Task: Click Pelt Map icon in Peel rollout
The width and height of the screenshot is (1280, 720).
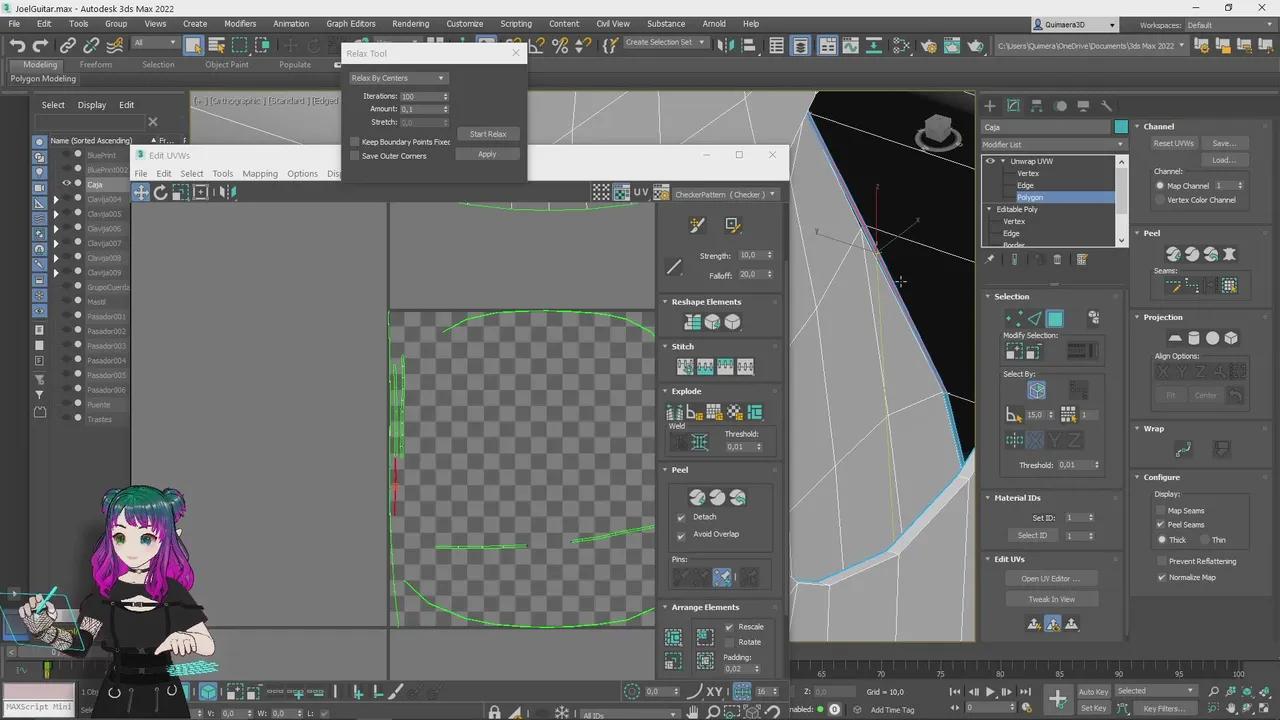Action: coord(1229,254)
